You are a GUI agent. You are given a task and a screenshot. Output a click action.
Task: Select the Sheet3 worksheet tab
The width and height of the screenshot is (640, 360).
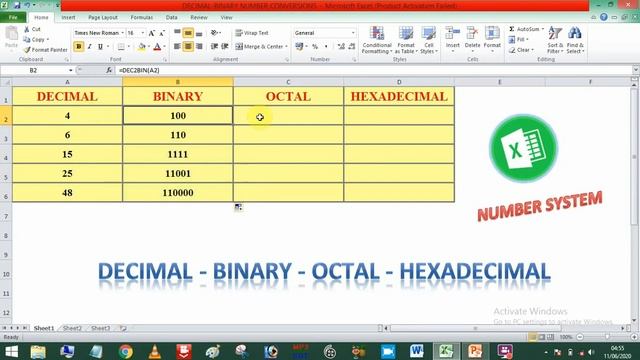[100, 328]
